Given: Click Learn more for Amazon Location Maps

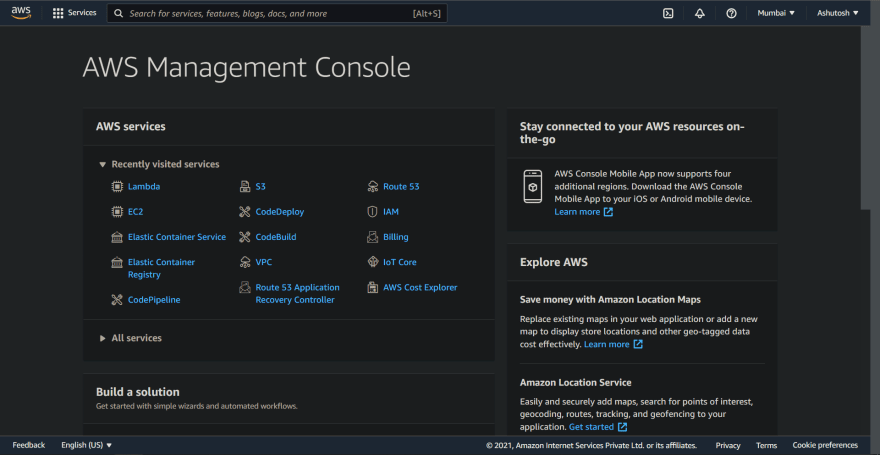Looking at the screenshot, I should click(x=607, y=344).
